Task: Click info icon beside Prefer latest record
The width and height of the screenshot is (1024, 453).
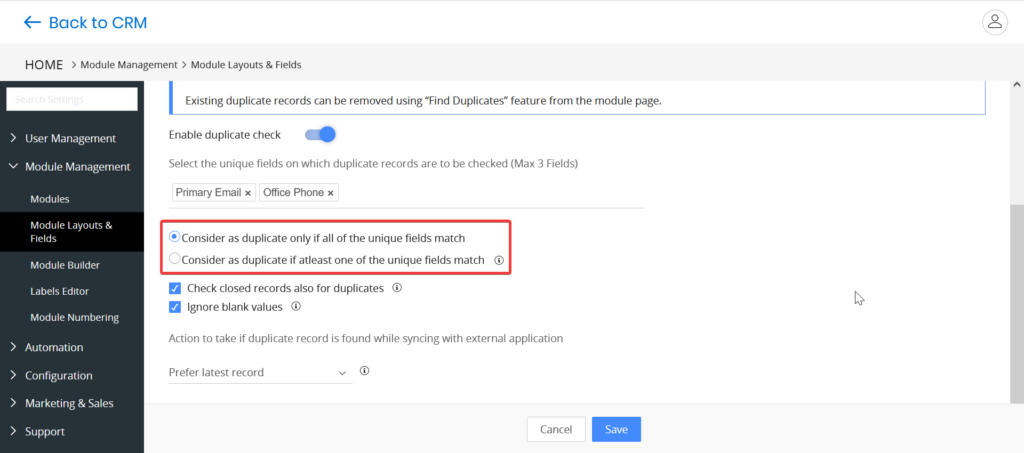Action: point(364,371)
